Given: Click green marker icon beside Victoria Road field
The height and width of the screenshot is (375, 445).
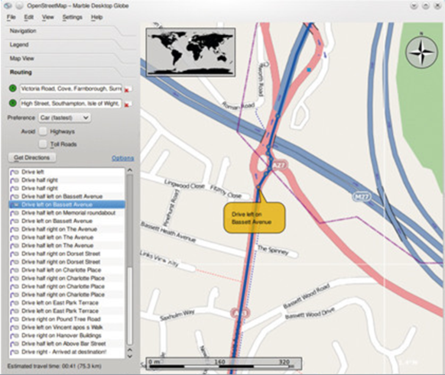Looking at the screenshot, I should pyautogui.click(x=12, y=89).
